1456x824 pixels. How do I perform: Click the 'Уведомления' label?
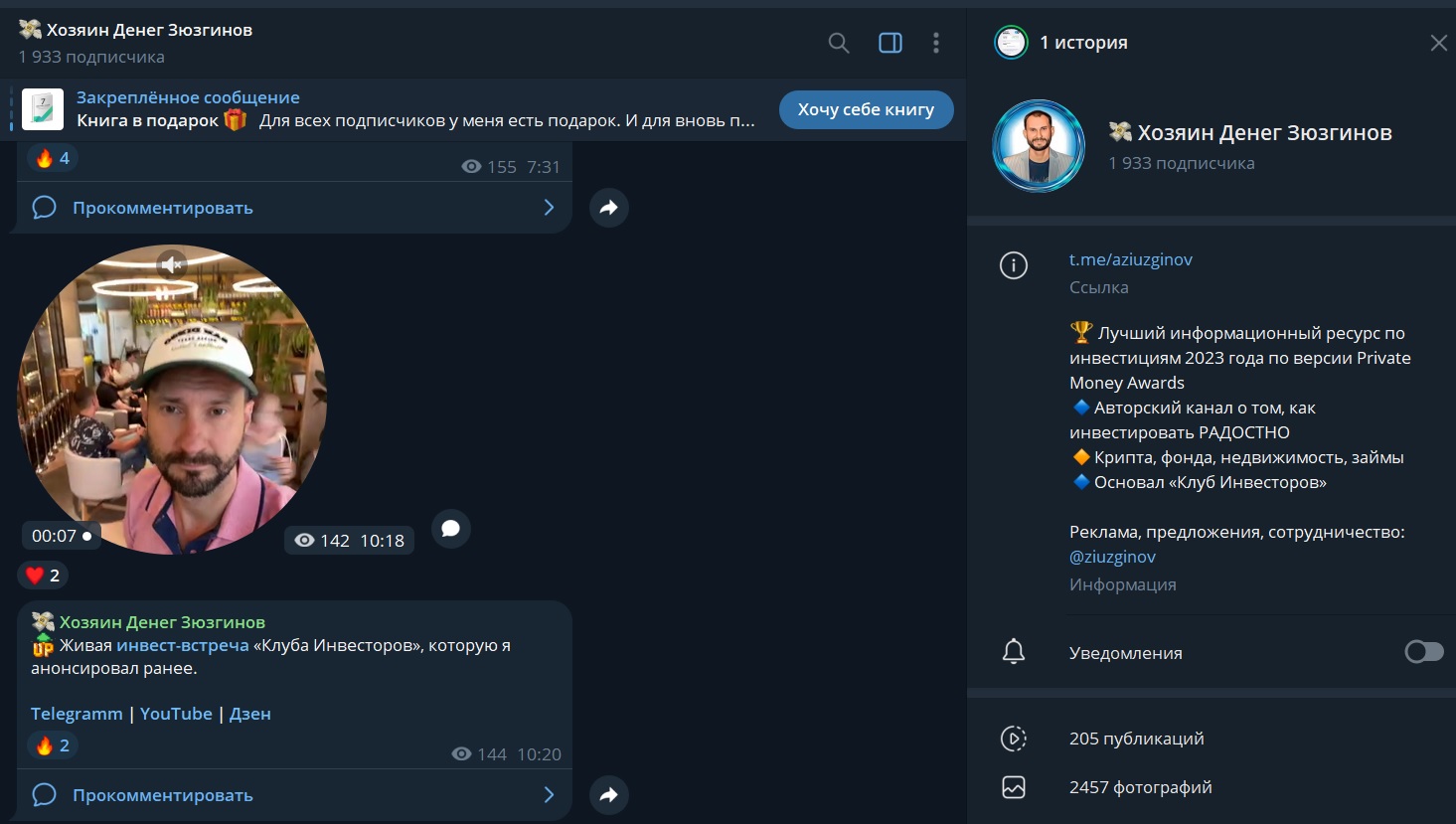point(1126,653)
